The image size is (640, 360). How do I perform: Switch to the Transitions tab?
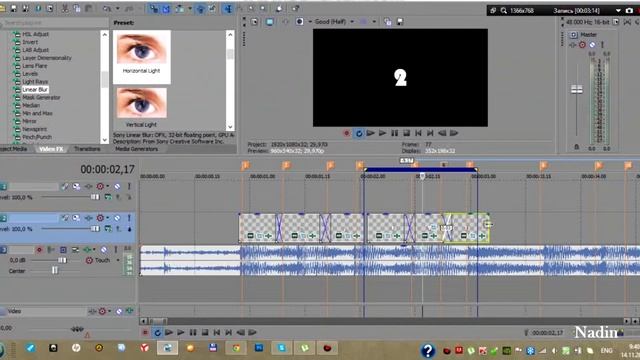click(87, 149)
